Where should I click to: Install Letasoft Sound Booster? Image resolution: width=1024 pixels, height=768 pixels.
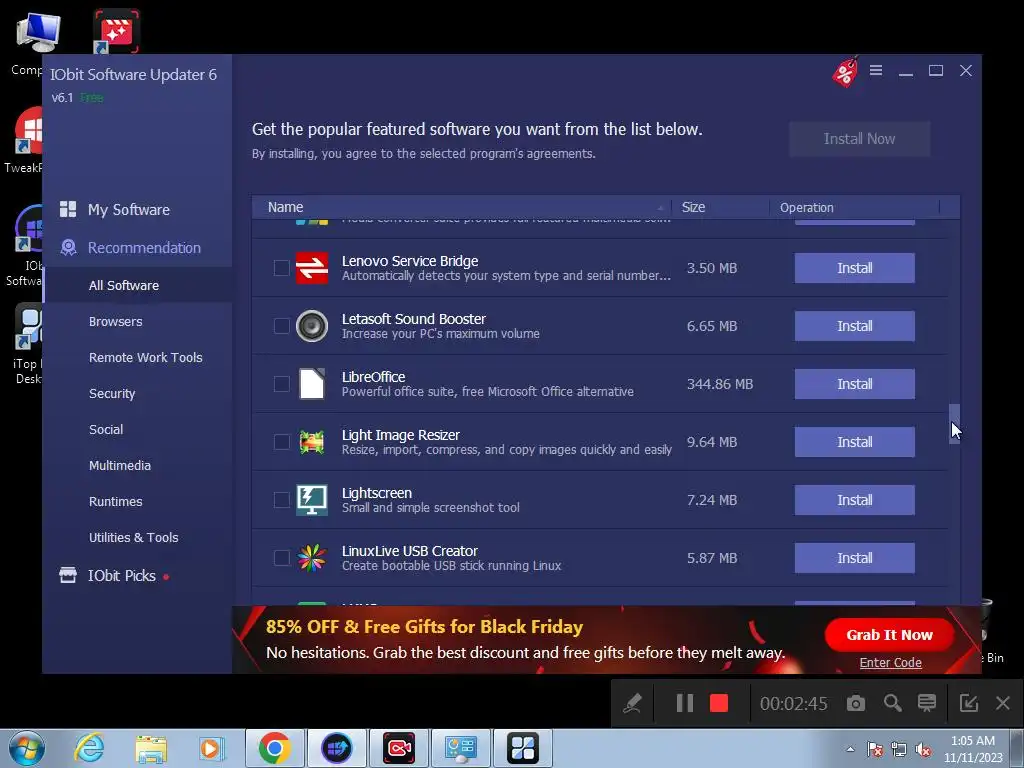pos(854,326)
